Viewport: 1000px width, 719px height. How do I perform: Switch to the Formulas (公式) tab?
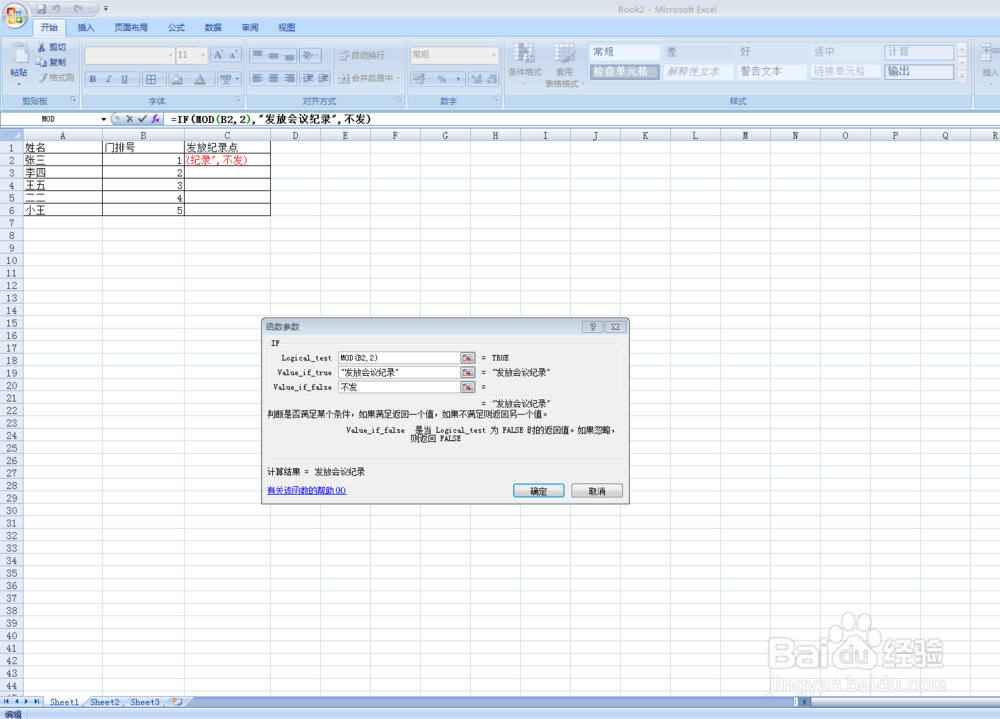point(176,27)
